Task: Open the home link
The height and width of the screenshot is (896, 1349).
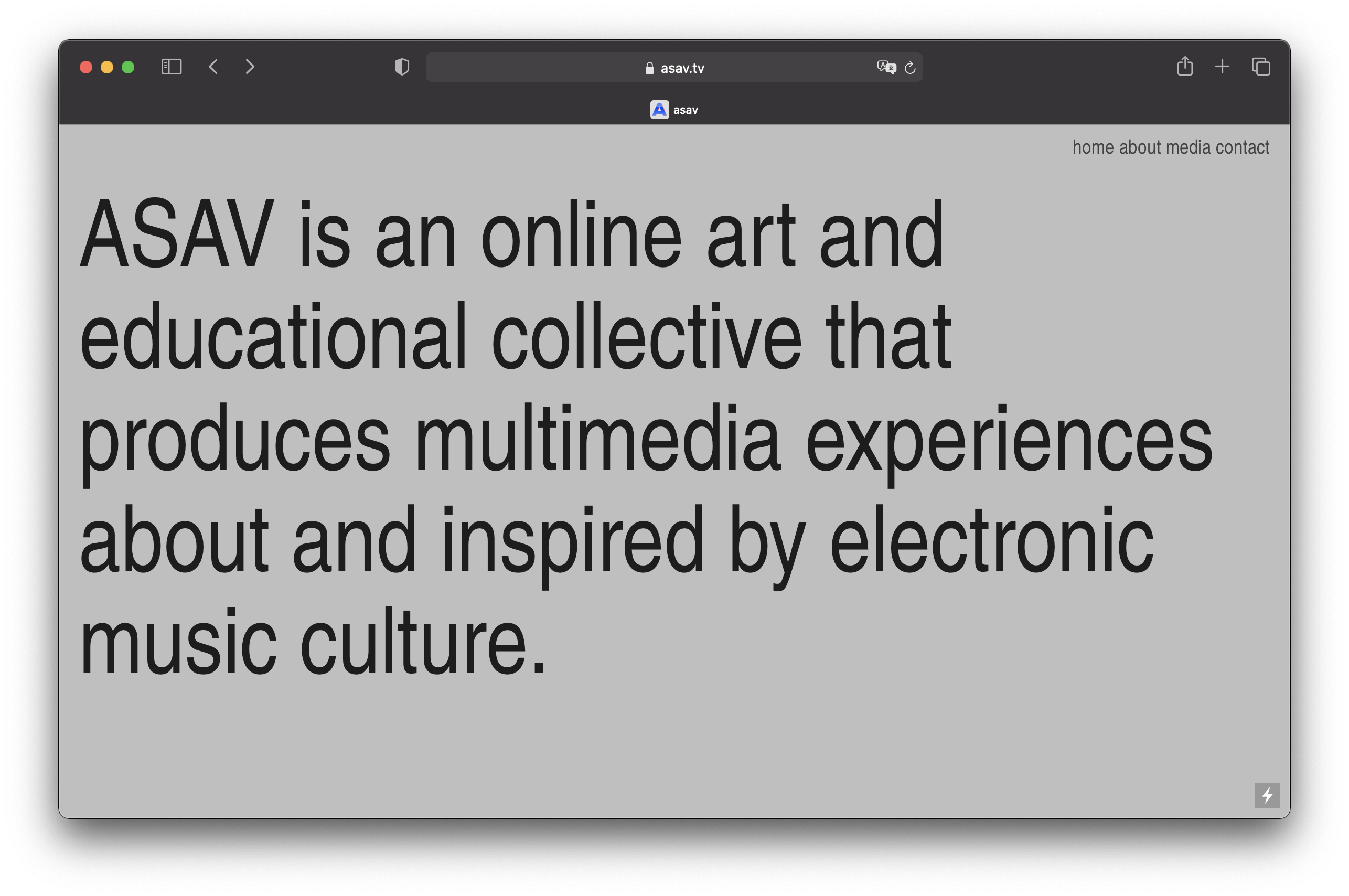Action: pyautogui.click(x=1093, y=147)
